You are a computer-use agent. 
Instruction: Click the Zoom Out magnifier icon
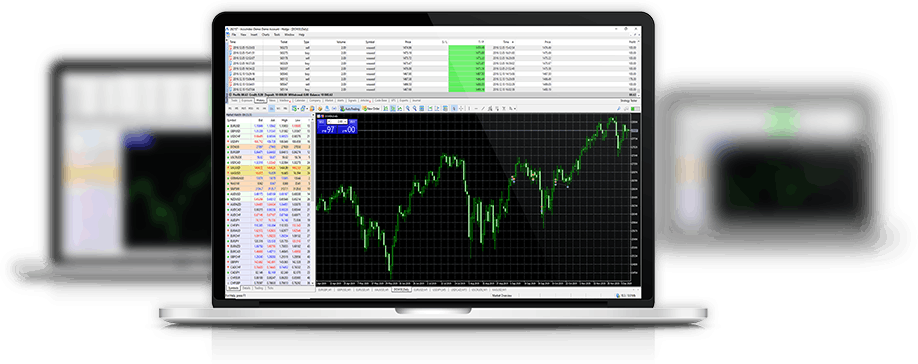[415, 108]
